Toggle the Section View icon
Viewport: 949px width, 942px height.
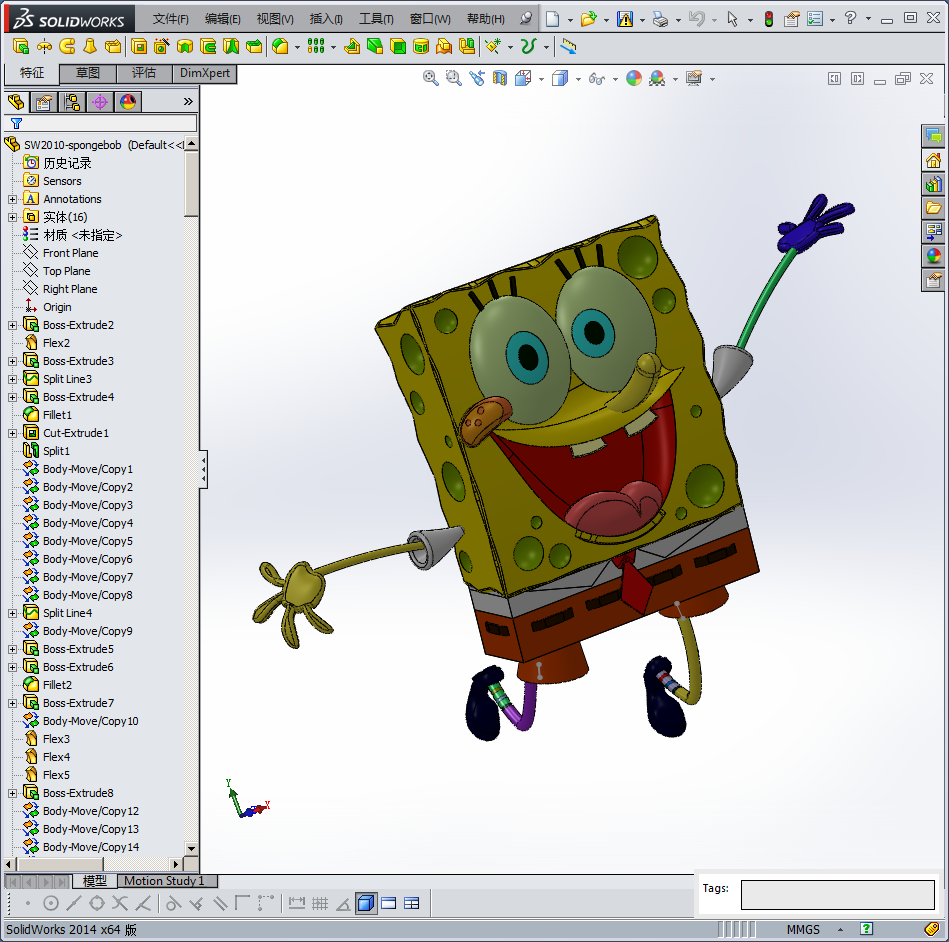[x=500, y=78]
